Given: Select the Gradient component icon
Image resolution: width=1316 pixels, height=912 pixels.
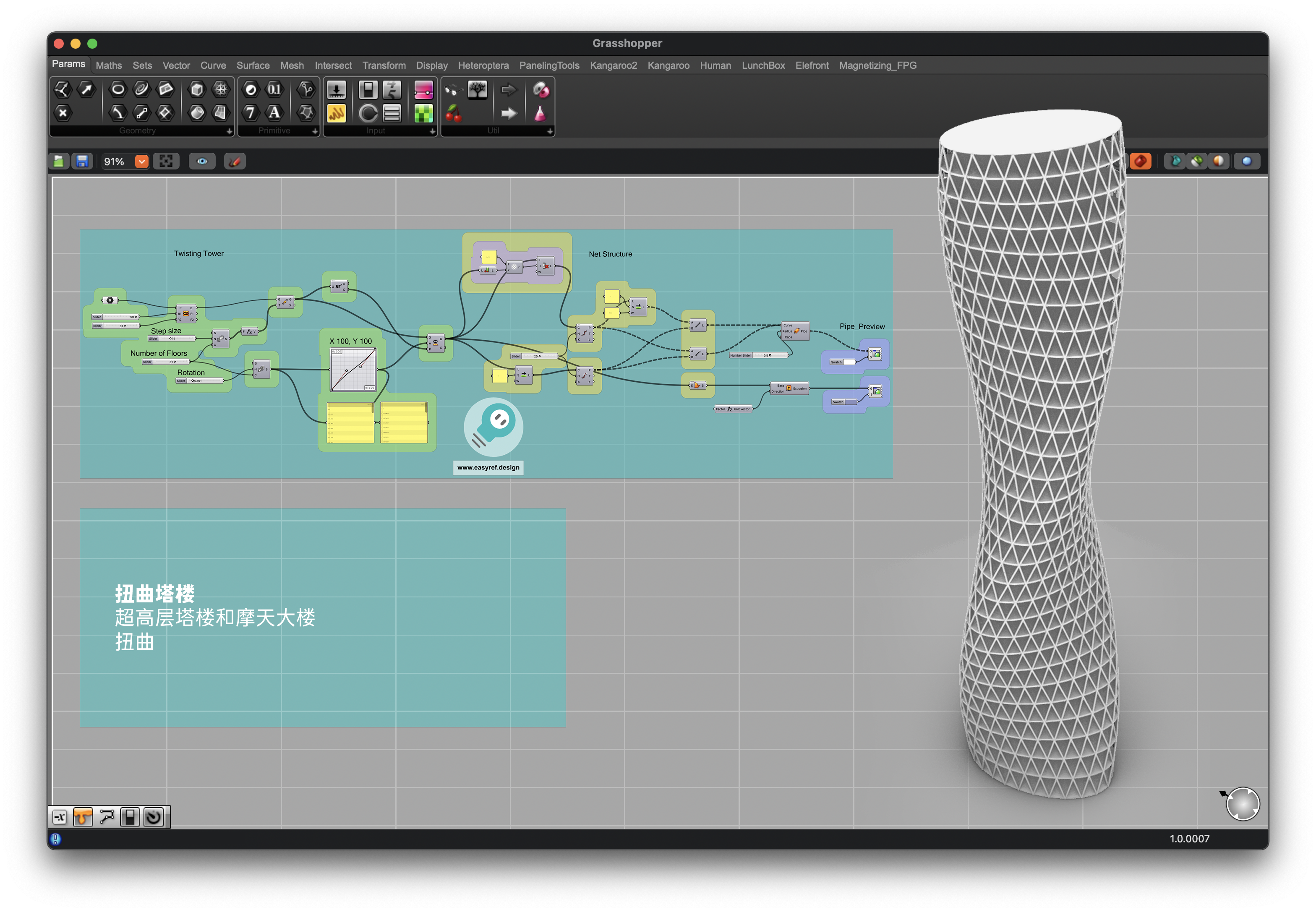Looking at the screenshot, I should 423,90.
